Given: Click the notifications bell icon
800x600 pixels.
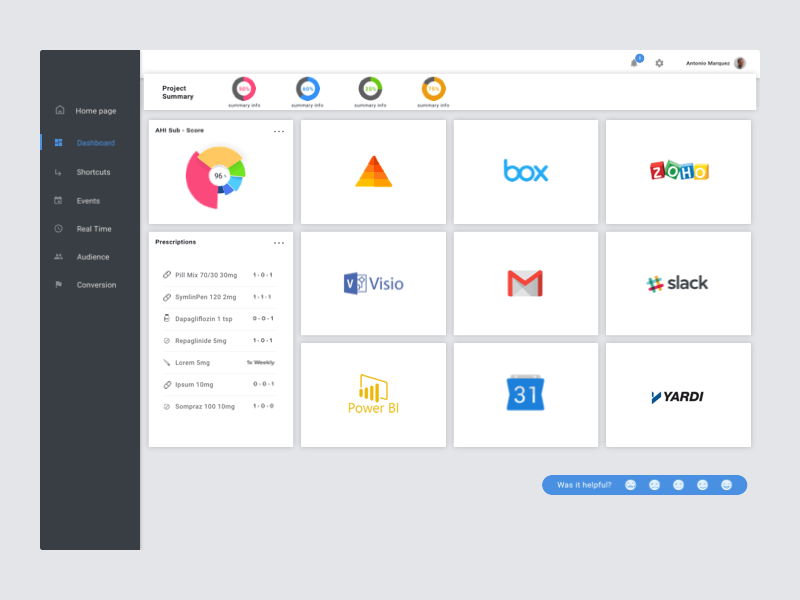Looking at the screenshot, I should click(633, 62).
